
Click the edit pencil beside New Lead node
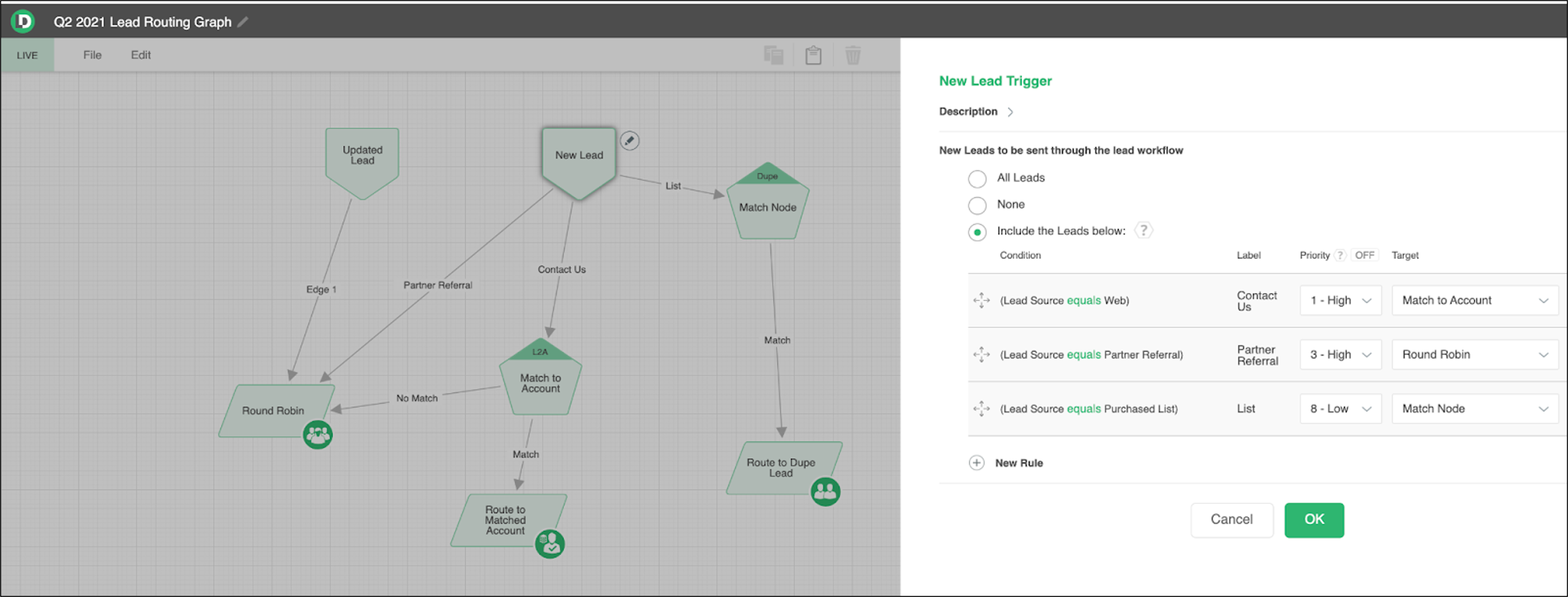tap(629, 141)
